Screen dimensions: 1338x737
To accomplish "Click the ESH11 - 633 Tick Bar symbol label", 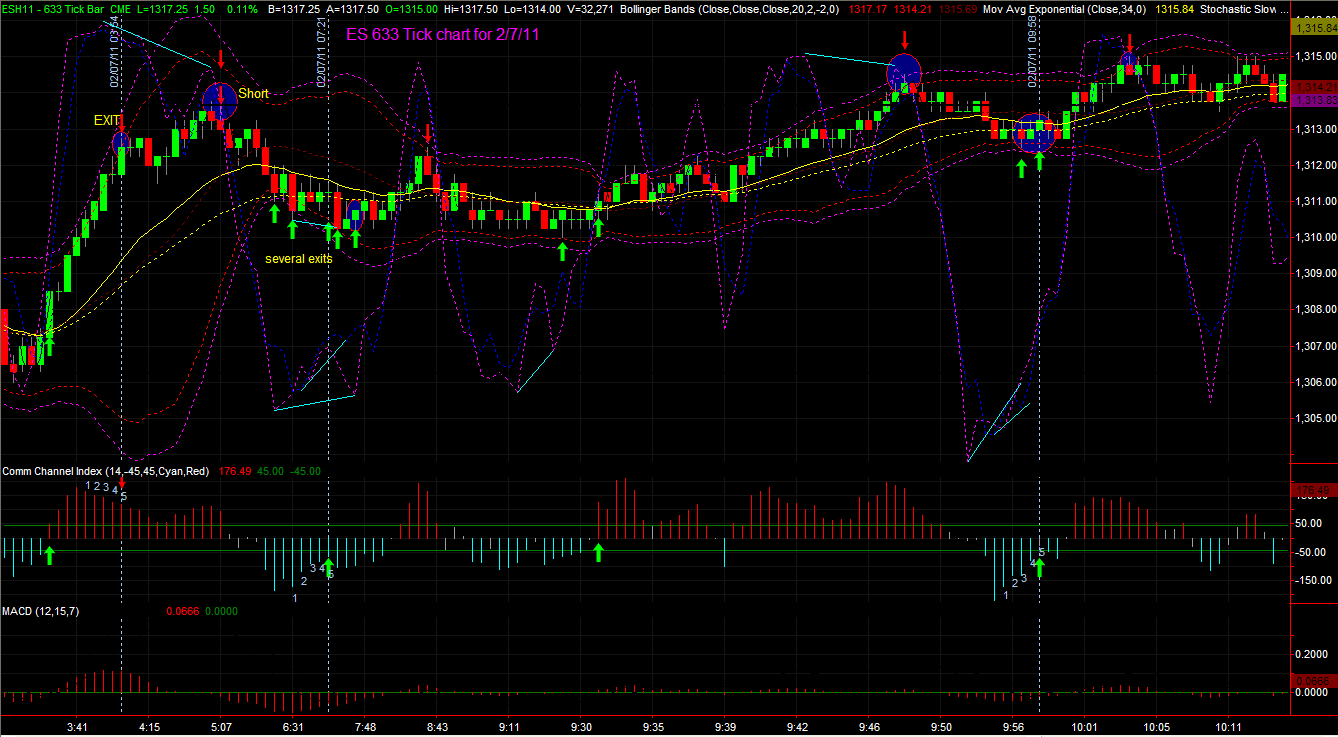I will [52, 8].
